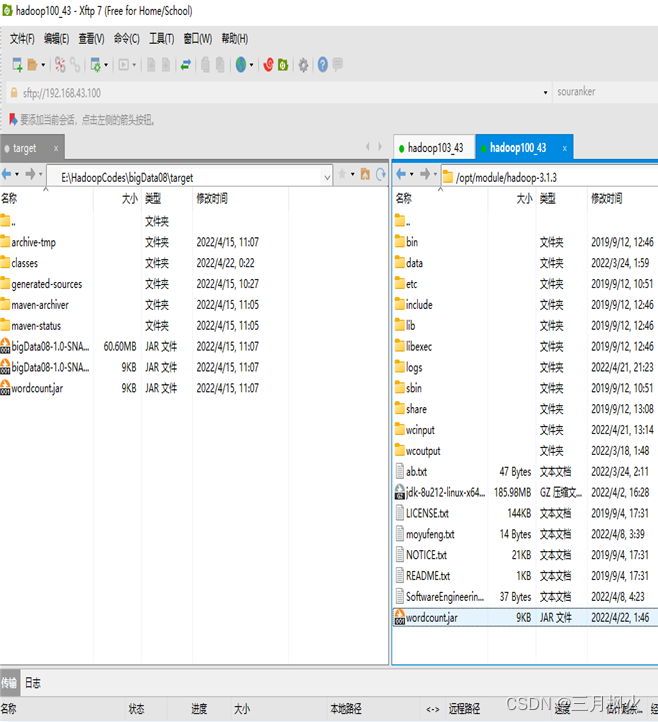Click the speech bubble feedback icon

338,64
